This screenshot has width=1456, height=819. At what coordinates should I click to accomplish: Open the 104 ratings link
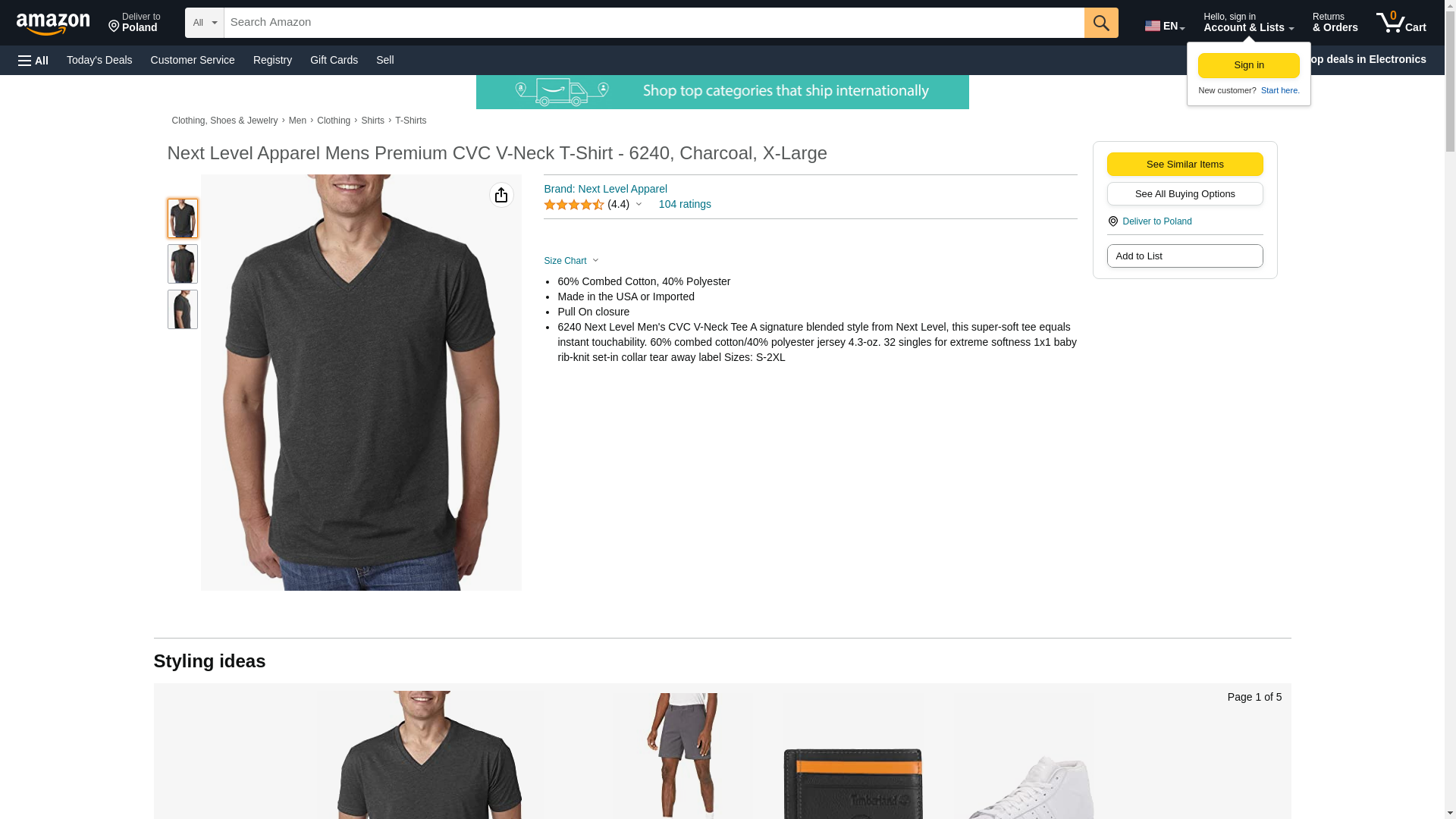[x=685, y=204]
